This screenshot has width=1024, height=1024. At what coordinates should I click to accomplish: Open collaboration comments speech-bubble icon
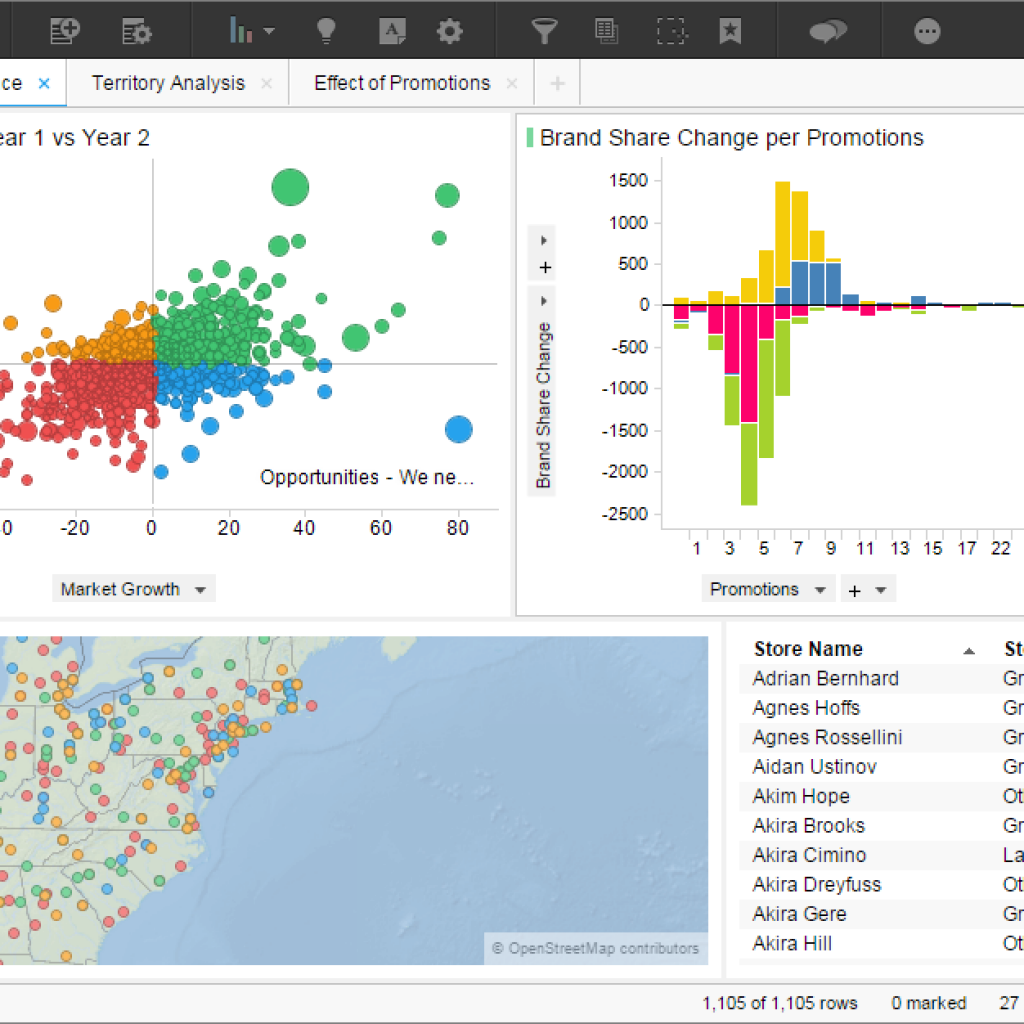(x=827, y=30)
